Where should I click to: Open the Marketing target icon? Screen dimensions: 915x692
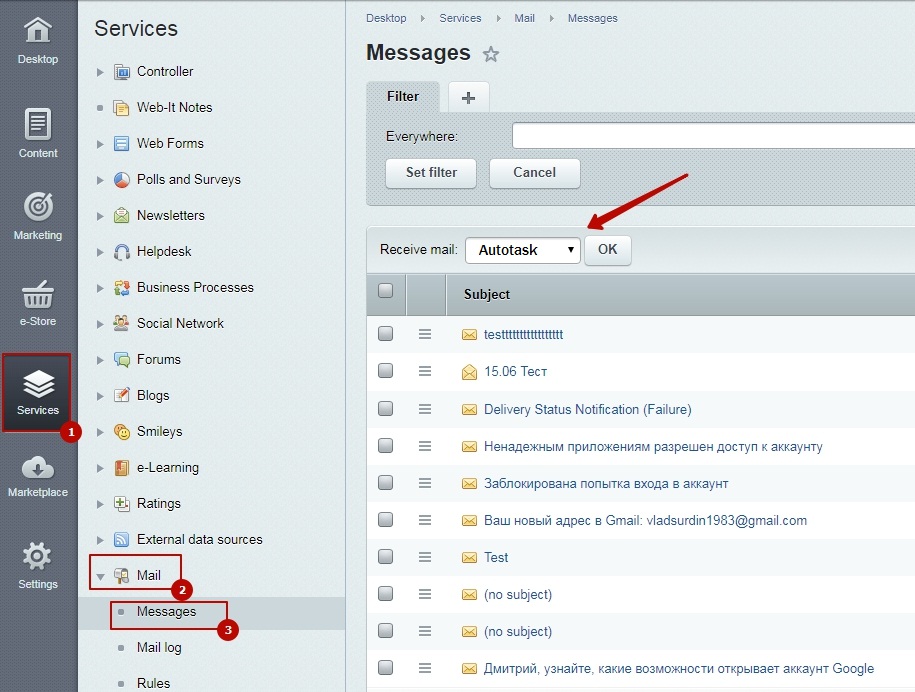click(x=38, y=207)
